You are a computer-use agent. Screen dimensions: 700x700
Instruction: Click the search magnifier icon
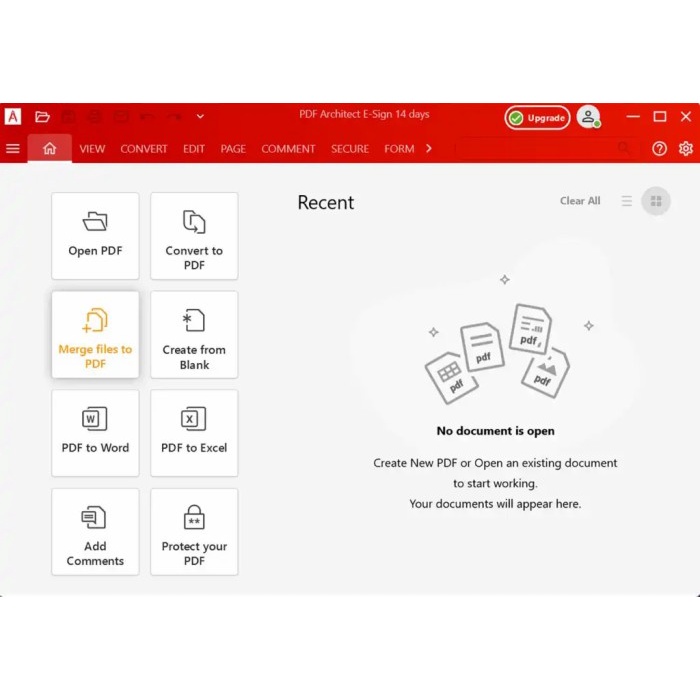624,148
